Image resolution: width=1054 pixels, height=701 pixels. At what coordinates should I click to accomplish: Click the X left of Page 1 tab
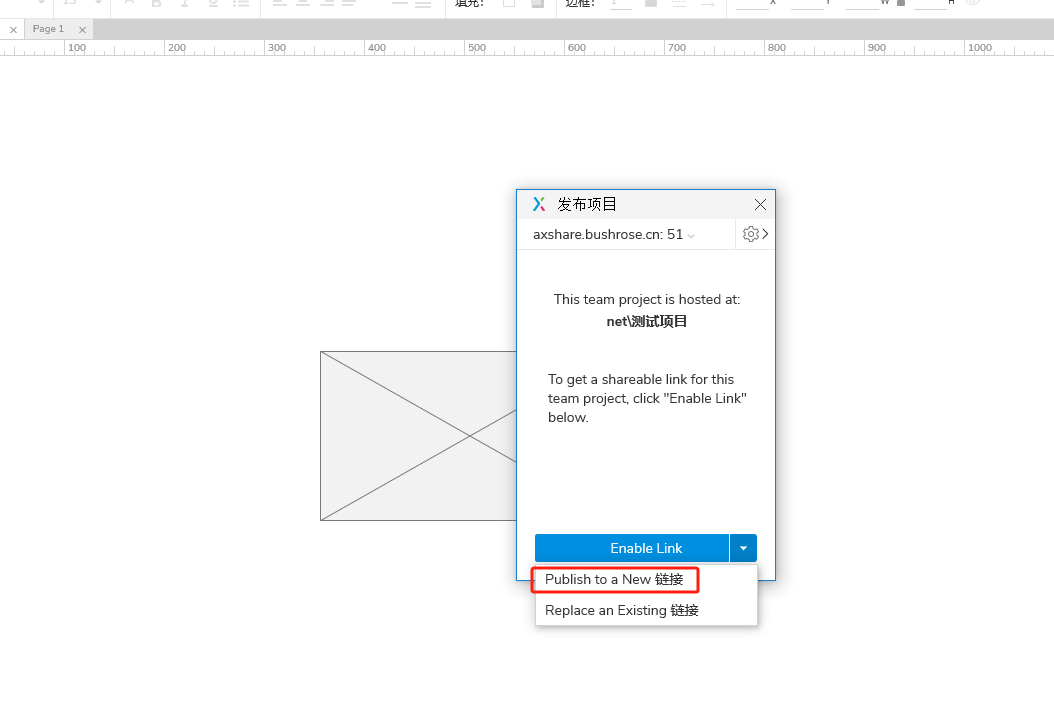pos(13,30)
